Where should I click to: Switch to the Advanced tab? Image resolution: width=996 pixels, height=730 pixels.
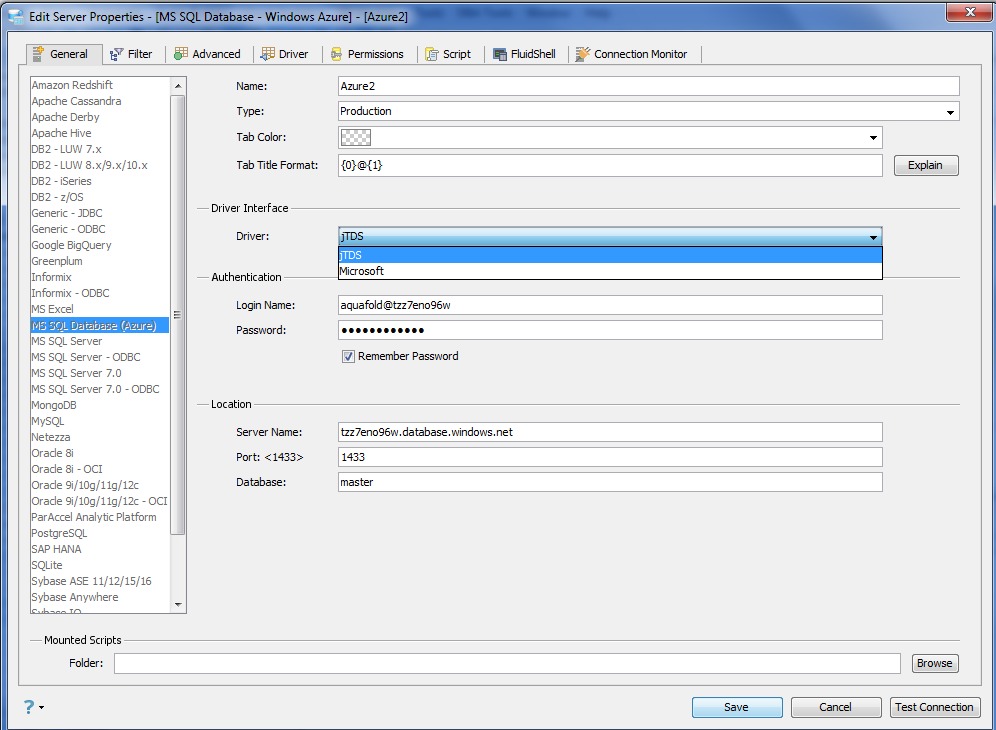[208, 54]
